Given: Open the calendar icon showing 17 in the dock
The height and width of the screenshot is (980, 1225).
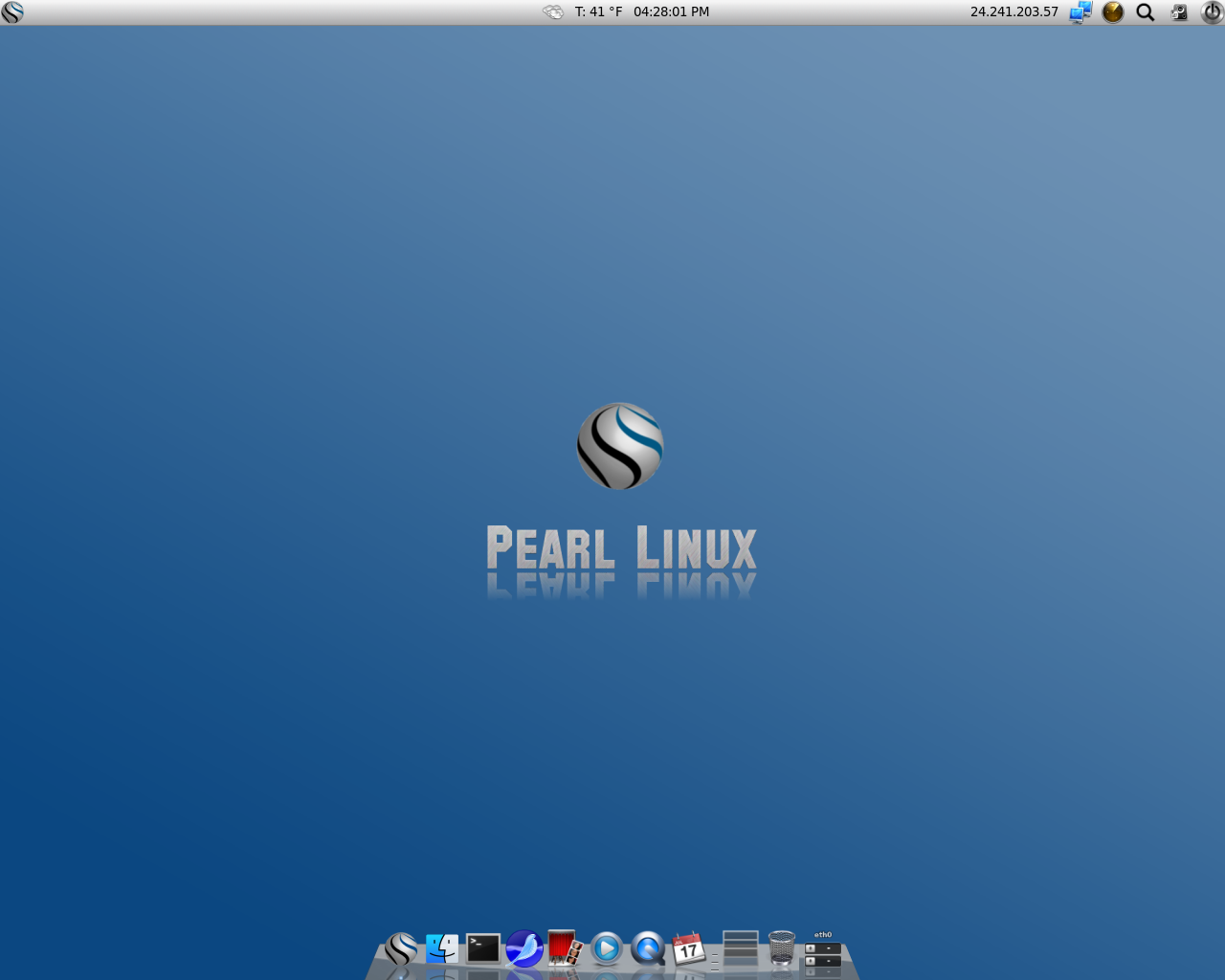Looking at the screenshot, I should click(x=688, y=948).
